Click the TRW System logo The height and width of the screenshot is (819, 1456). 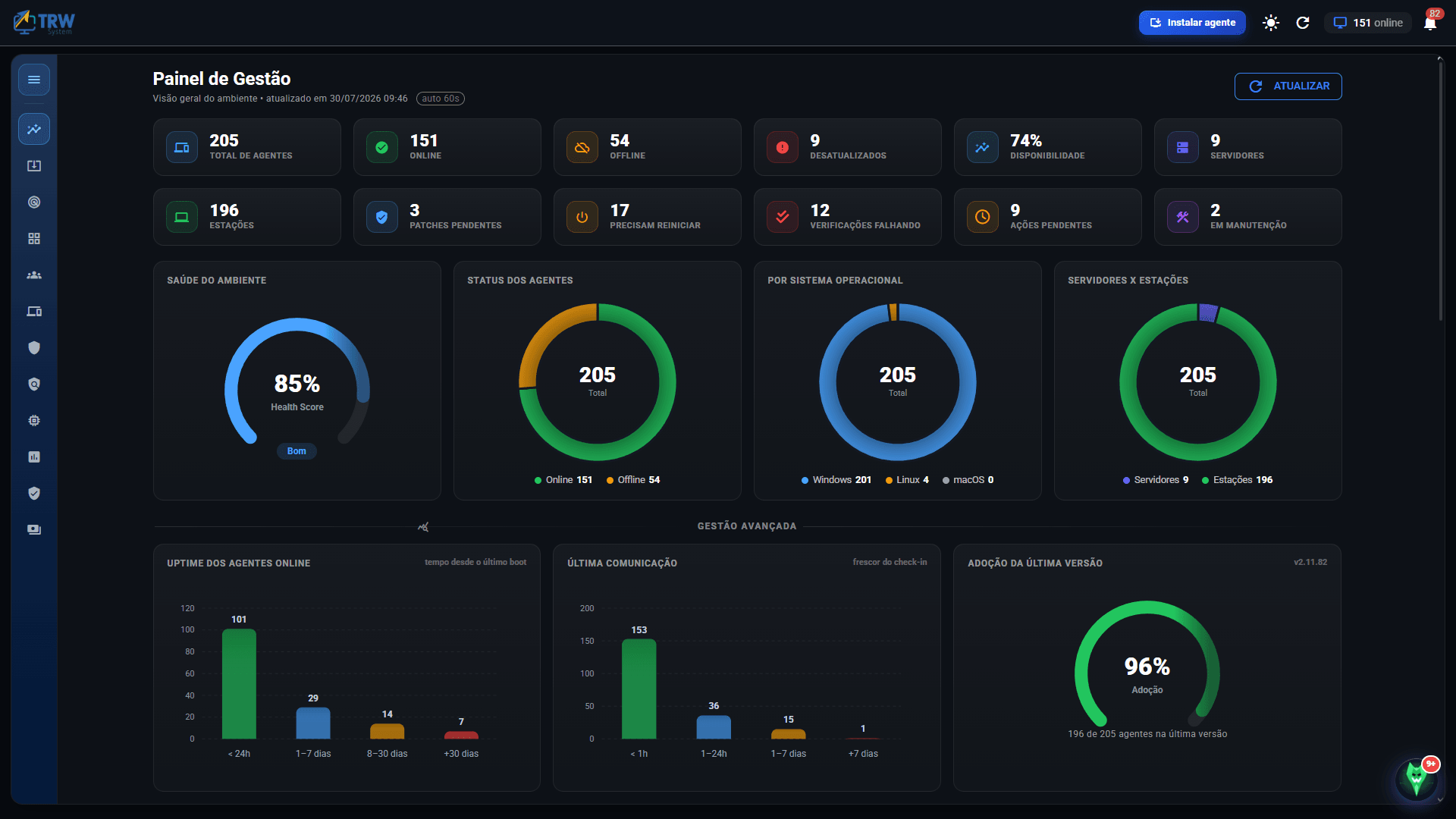44,23
